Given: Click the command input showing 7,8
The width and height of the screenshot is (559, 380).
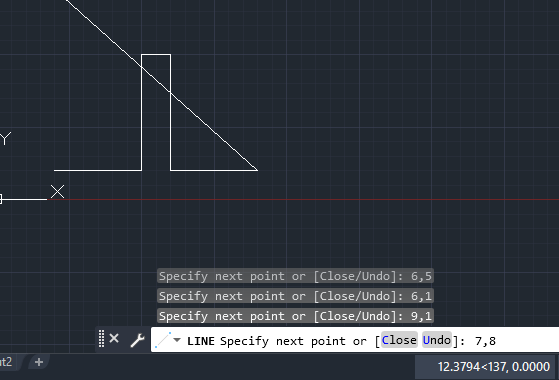Looking at the screenshot, I should 485,341.
